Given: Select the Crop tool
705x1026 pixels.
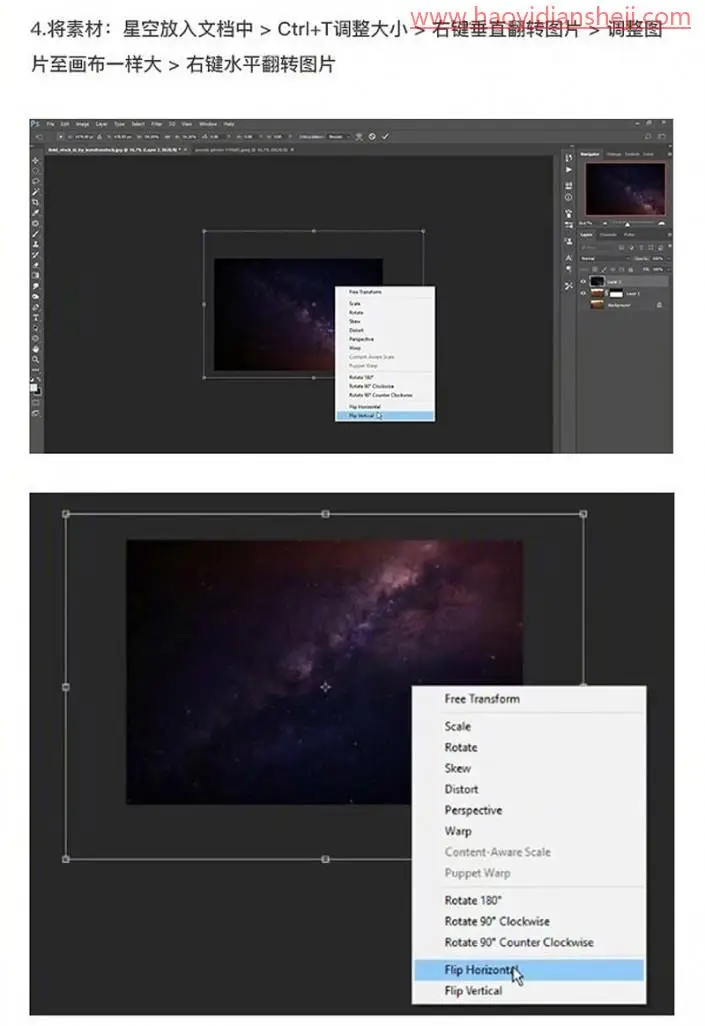Looking at the screenshot, I should [x=35, y=202].
